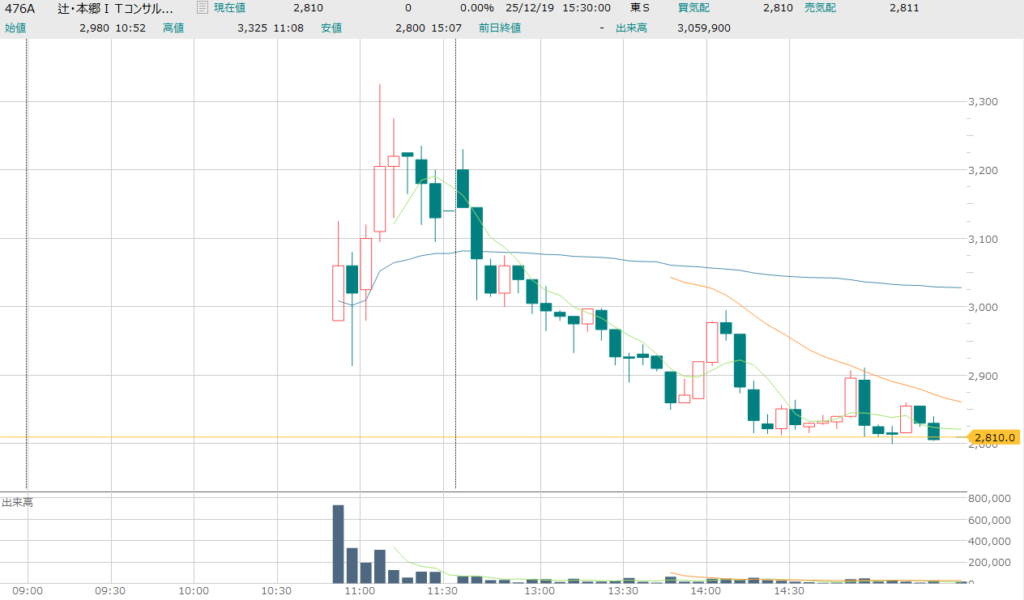This screenshot has width=1024, height=600.
Task: Click the 3,300 label on price axis
Action: [x=985, y=102]
